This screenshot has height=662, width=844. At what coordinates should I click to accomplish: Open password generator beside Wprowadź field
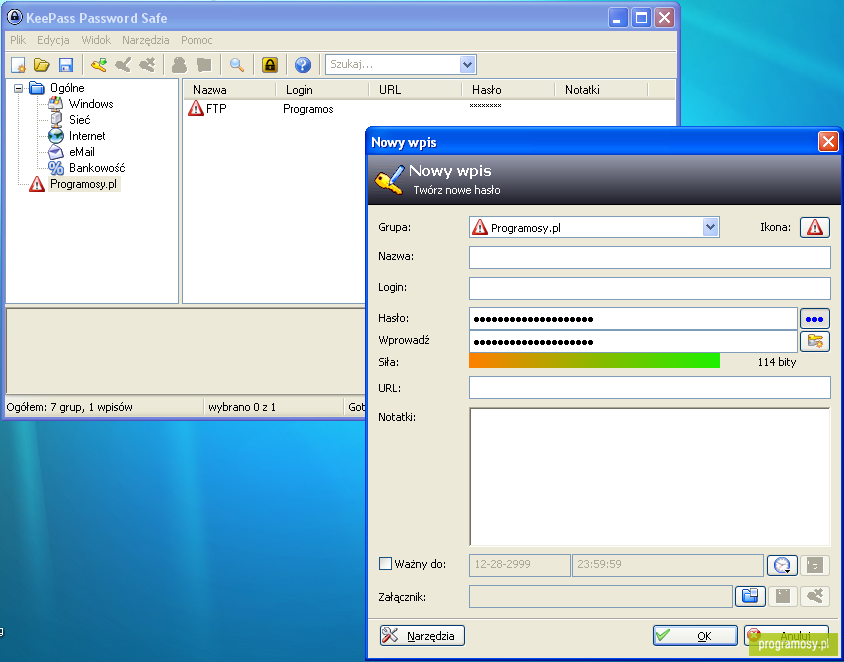click(814, 341)
